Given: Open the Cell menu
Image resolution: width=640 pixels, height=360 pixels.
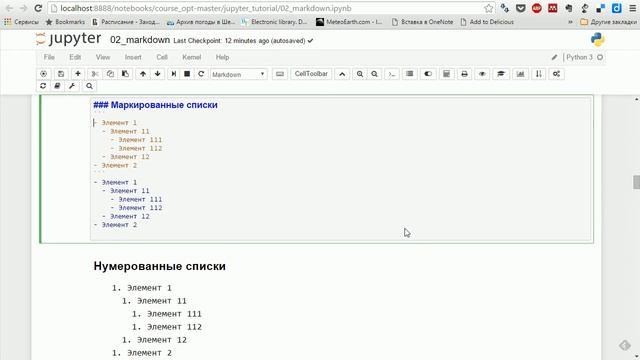Looking at the screenshot, I should point(162,57).
